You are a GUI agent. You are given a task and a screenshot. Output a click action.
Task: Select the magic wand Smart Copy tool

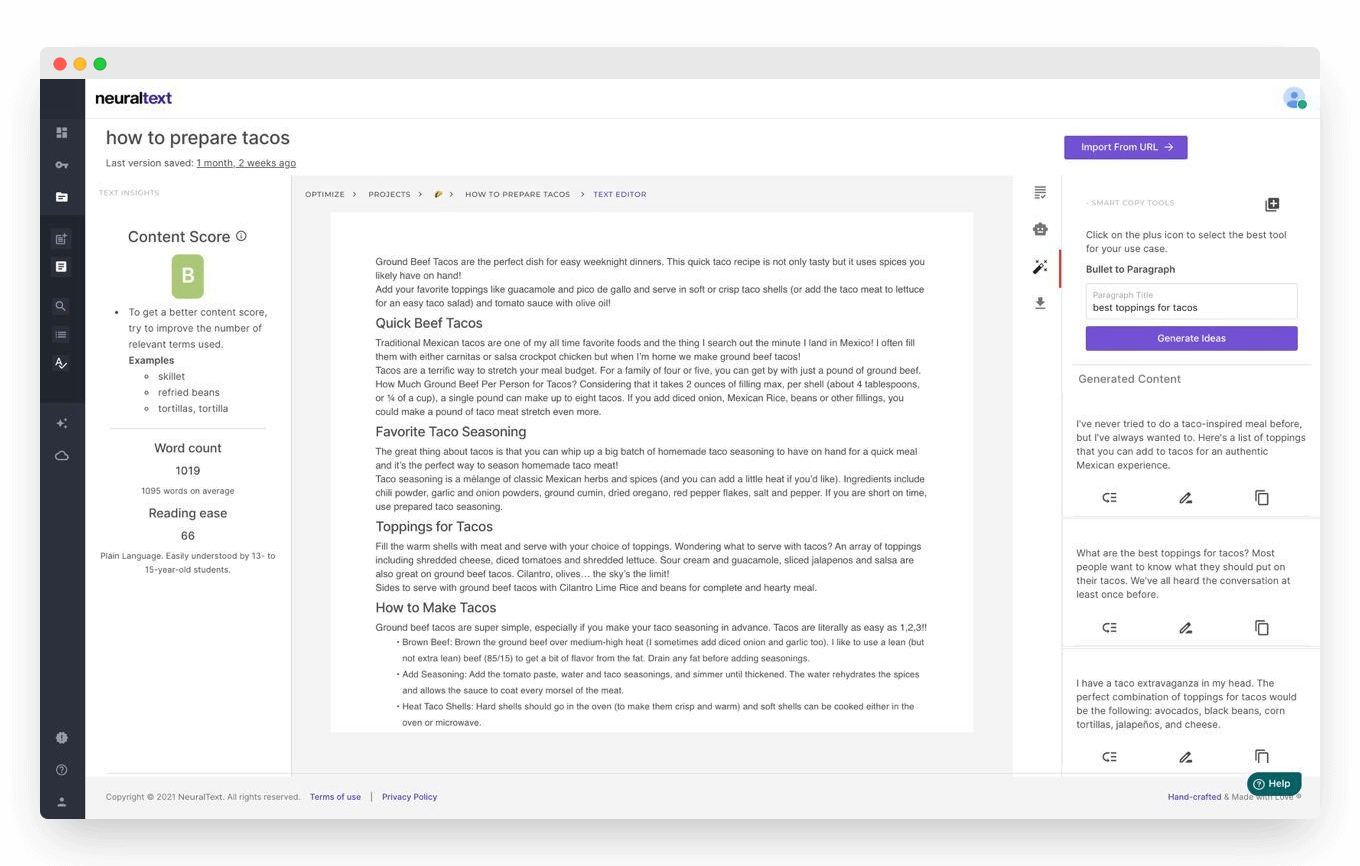pos(1040,268)
